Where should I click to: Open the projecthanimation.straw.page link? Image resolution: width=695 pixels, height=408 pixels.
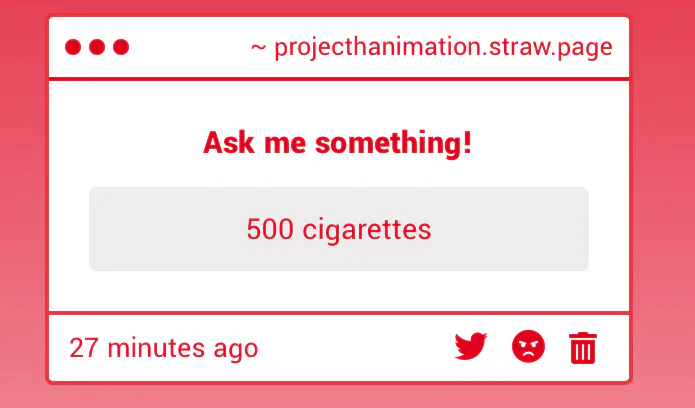point(443,48)
